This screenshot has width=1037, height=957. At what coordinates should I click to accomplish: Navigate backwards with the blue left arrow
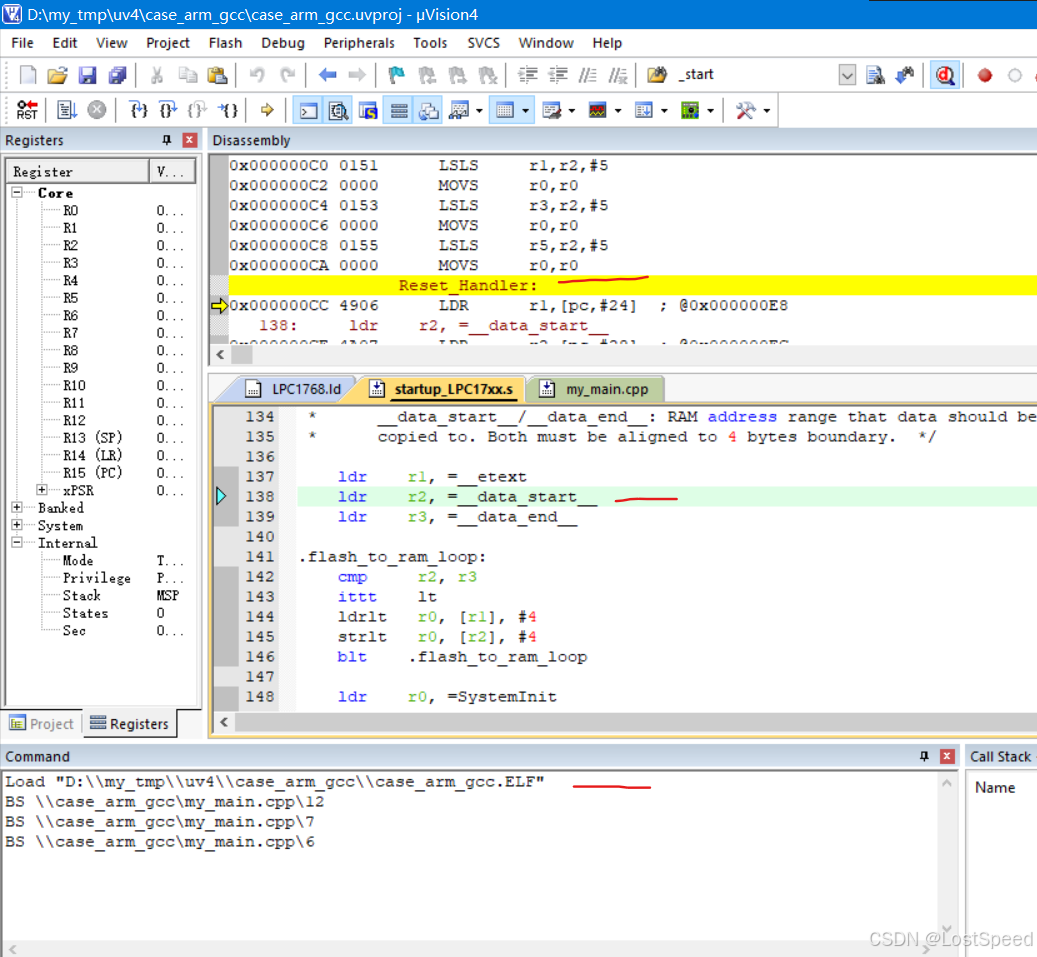(327, 75)
